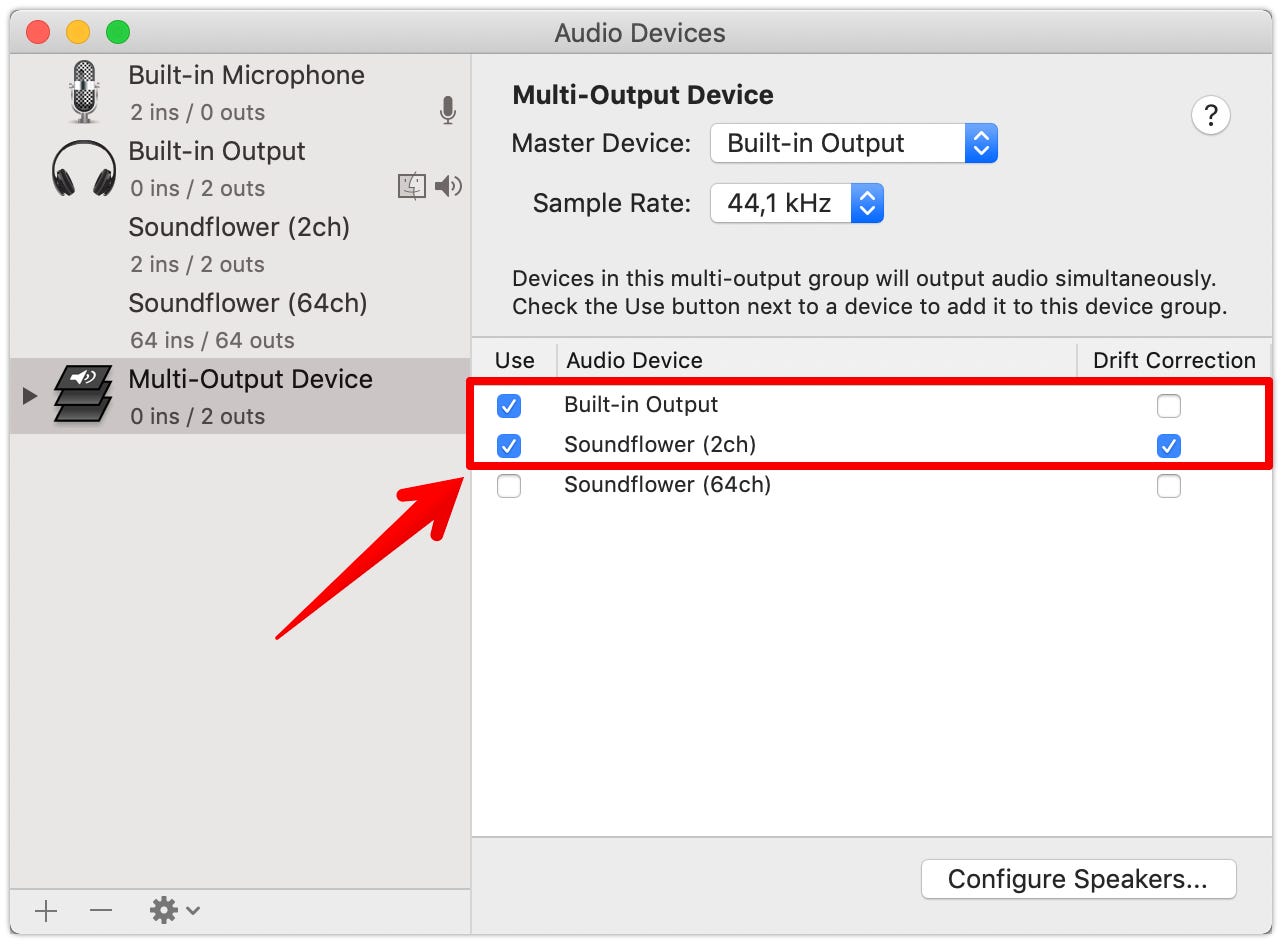Click the Audio Device column header
Image resolution: width=1288 pixels, height=944 pixels.
coord(634,360)
